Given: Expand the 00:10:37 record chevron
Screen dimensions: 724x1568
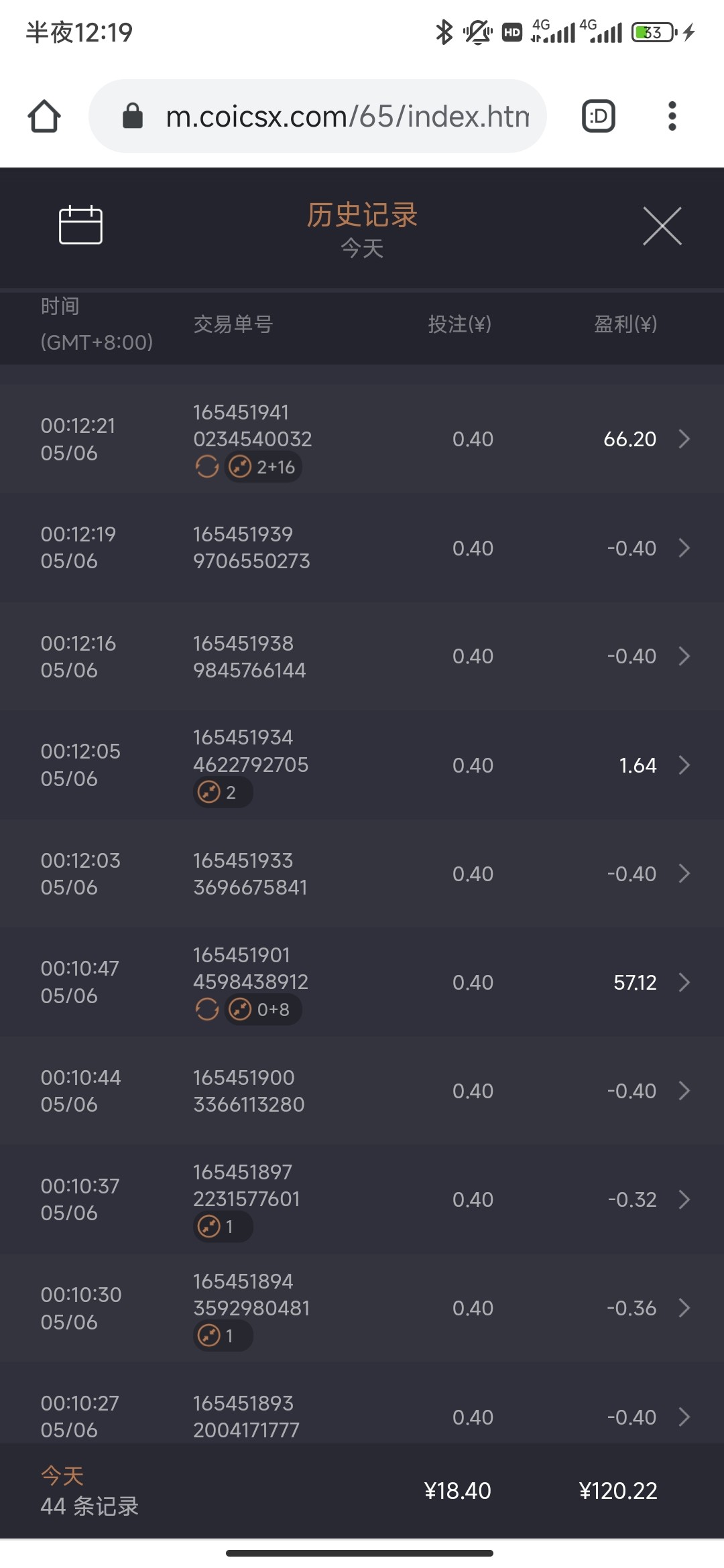Looking at the screenshot, I should 684,1199.
